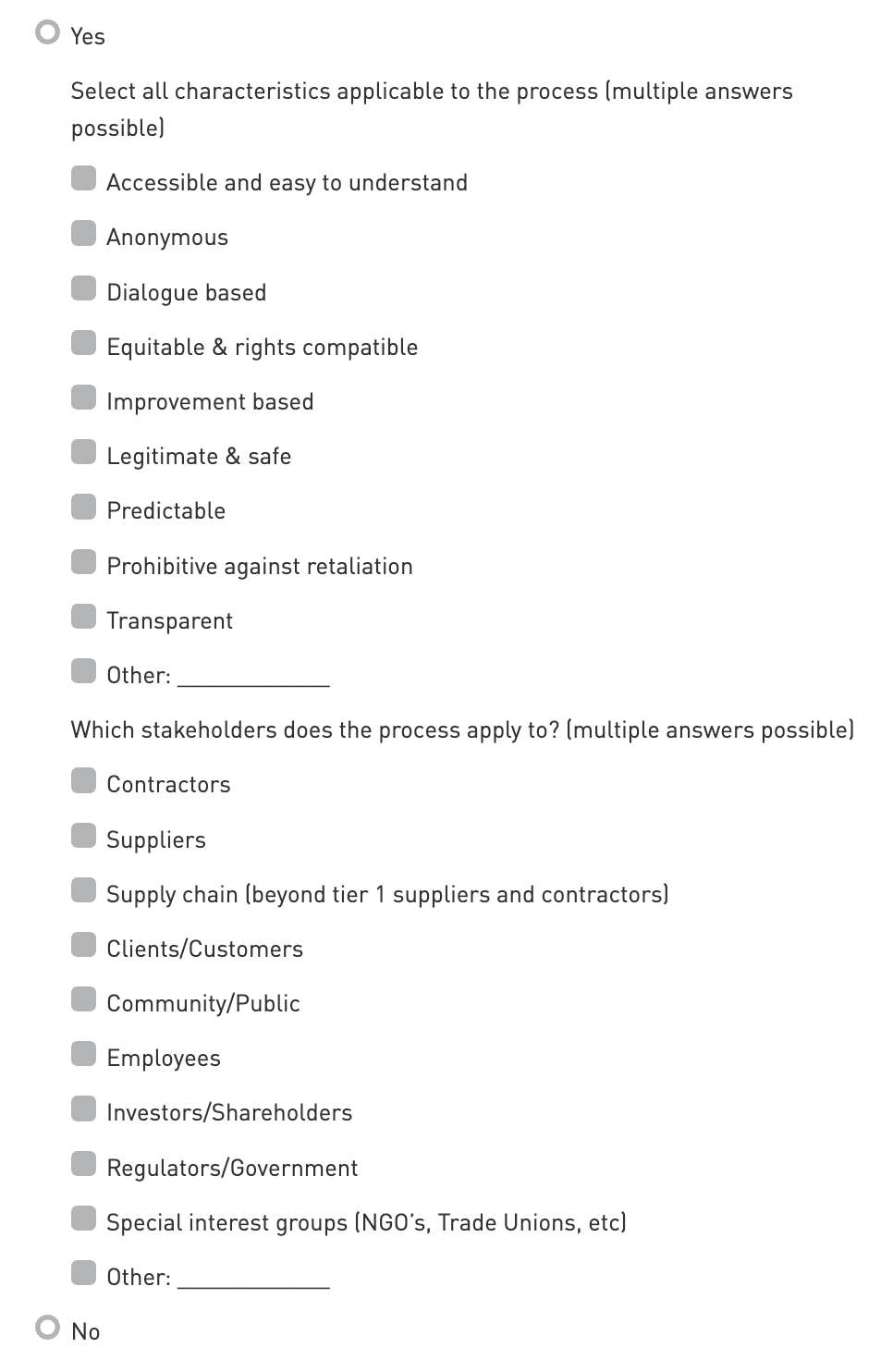Select the Yes radio button

click(47, 33)
